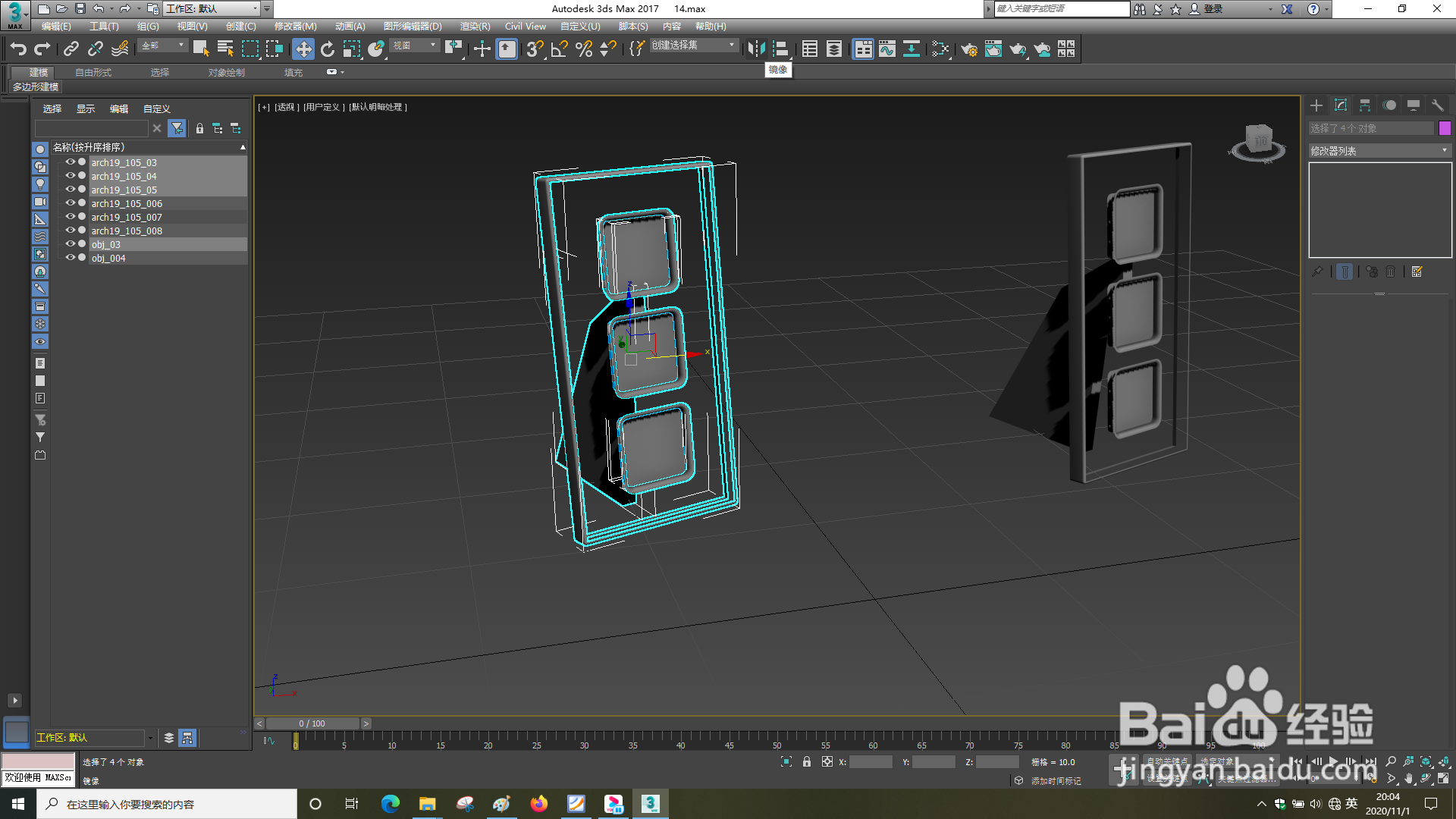Open Schematic View from toolbar
Screen dimensions: 1456x819
(x=912, y=49)
